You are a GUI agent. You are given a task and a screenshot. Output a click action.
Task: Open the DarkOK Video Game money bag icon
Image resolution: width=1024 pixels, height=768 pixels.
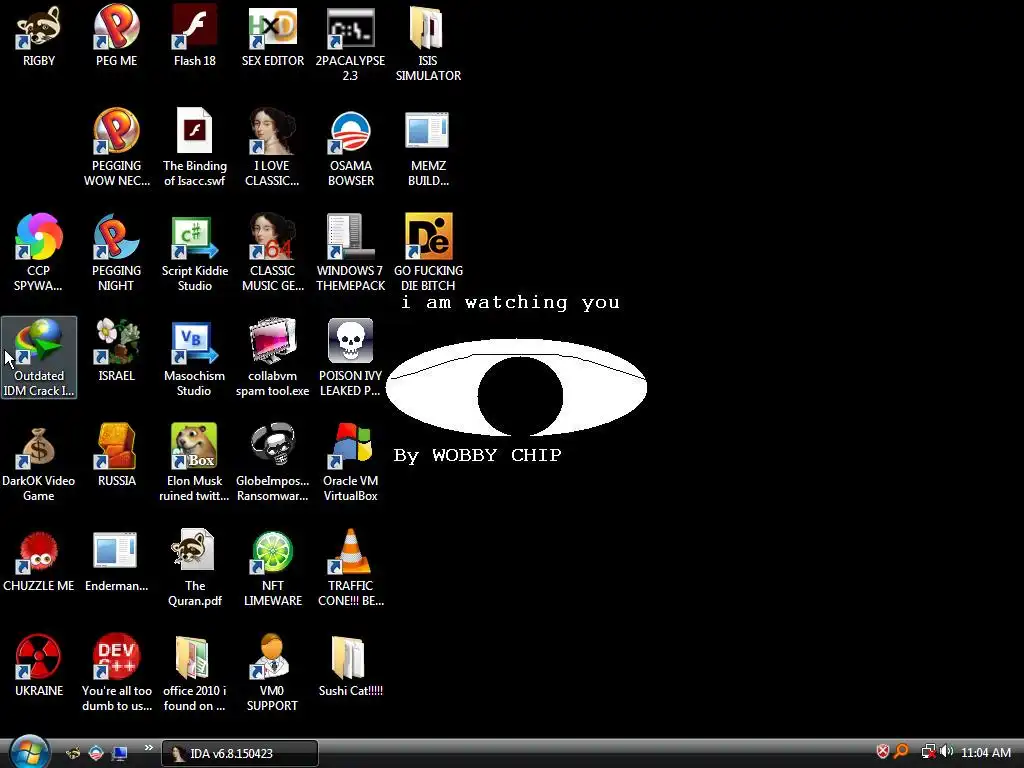click(x=39, y=463)
